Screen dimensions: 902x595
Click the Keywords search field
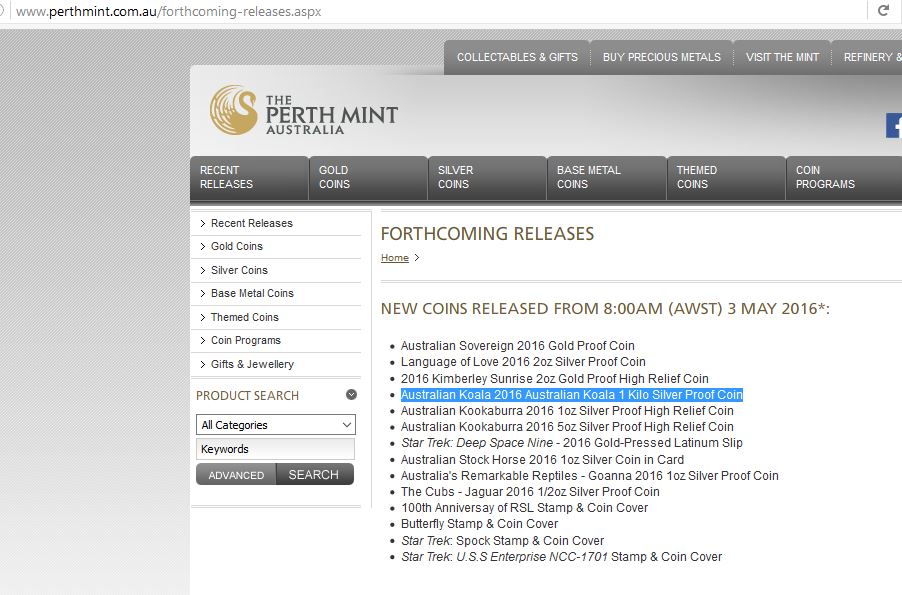point(275,449)
